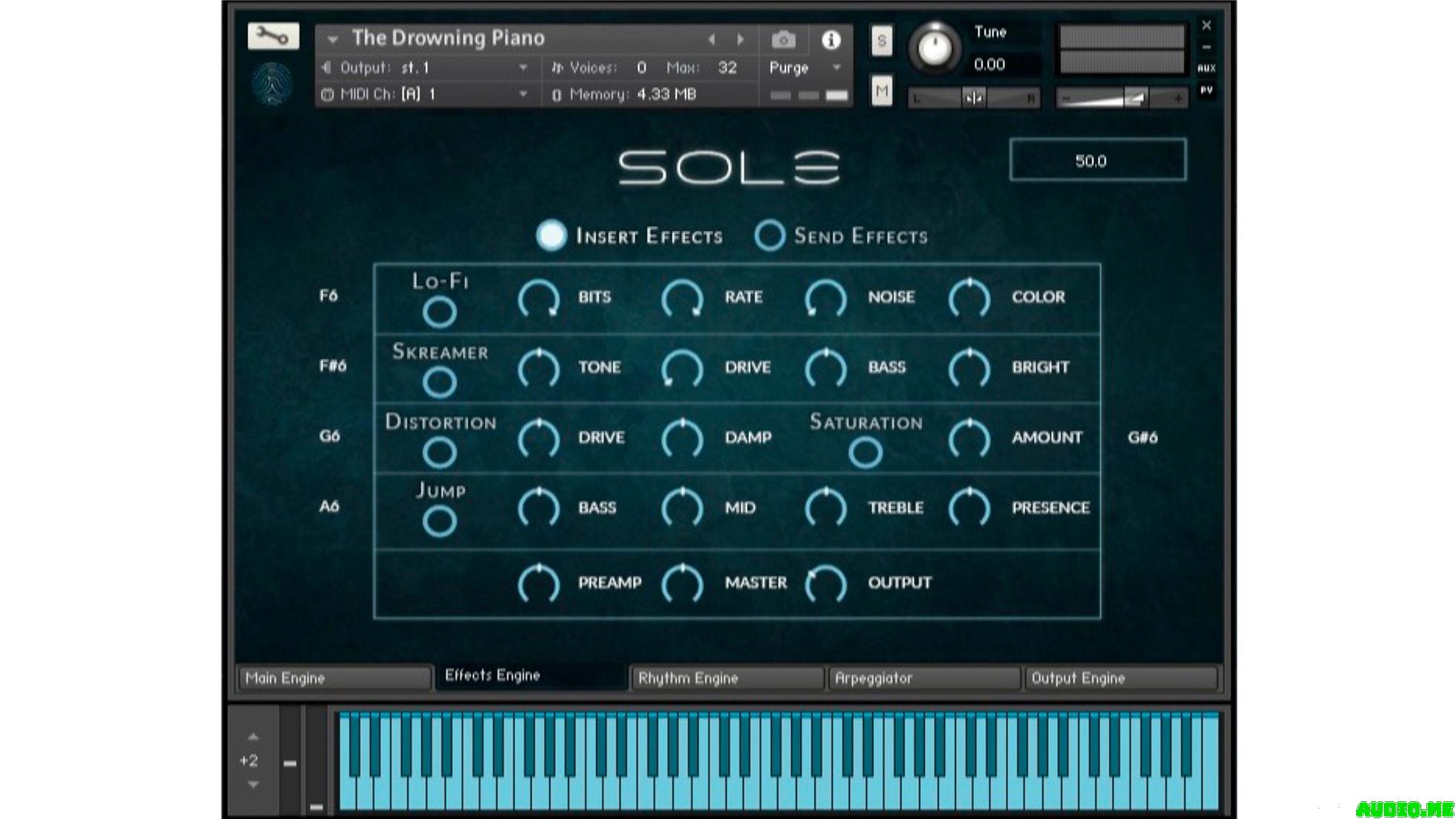Screen dimensions: 1456x819
Task: Click the Jump BASS knob
Action: tap(539, 508)
